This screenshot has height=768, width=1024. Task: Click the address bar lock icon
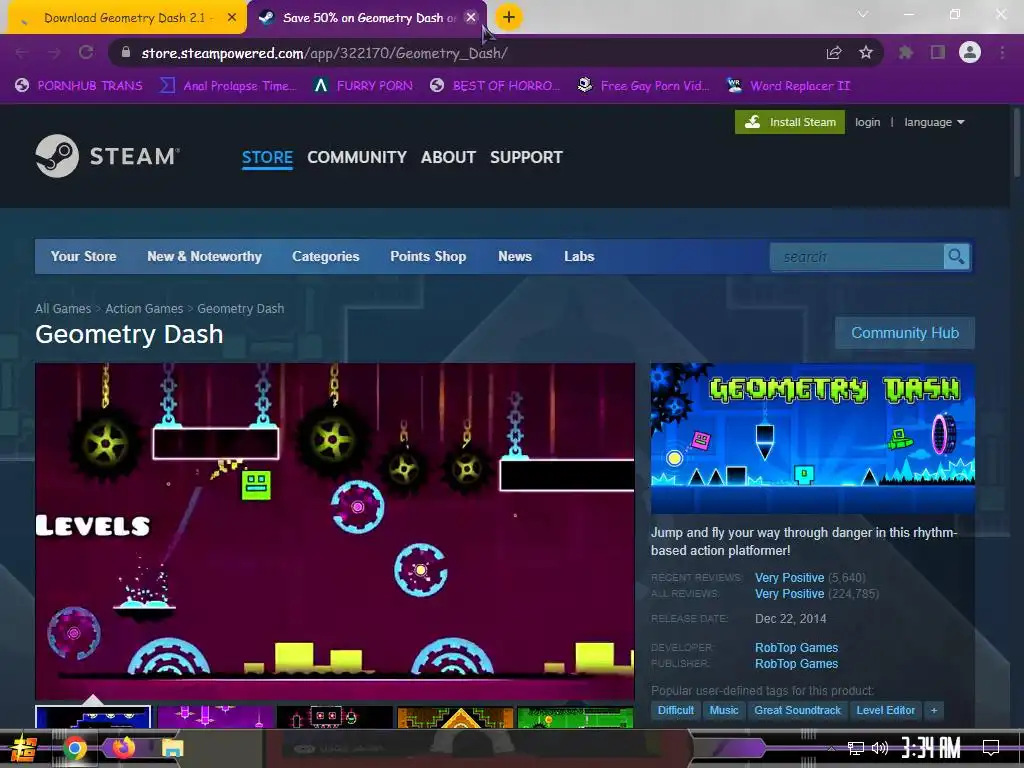pyautogui.click(x=126, y=53)
